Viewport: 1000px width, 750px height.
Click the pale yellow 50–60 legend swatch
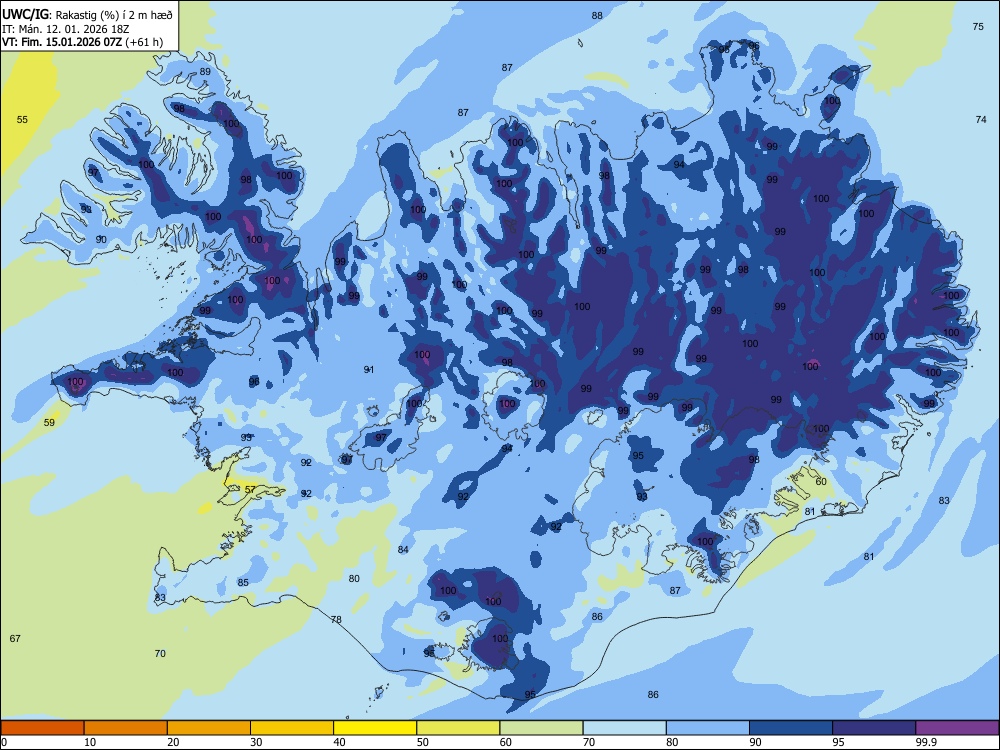[459, 728]
